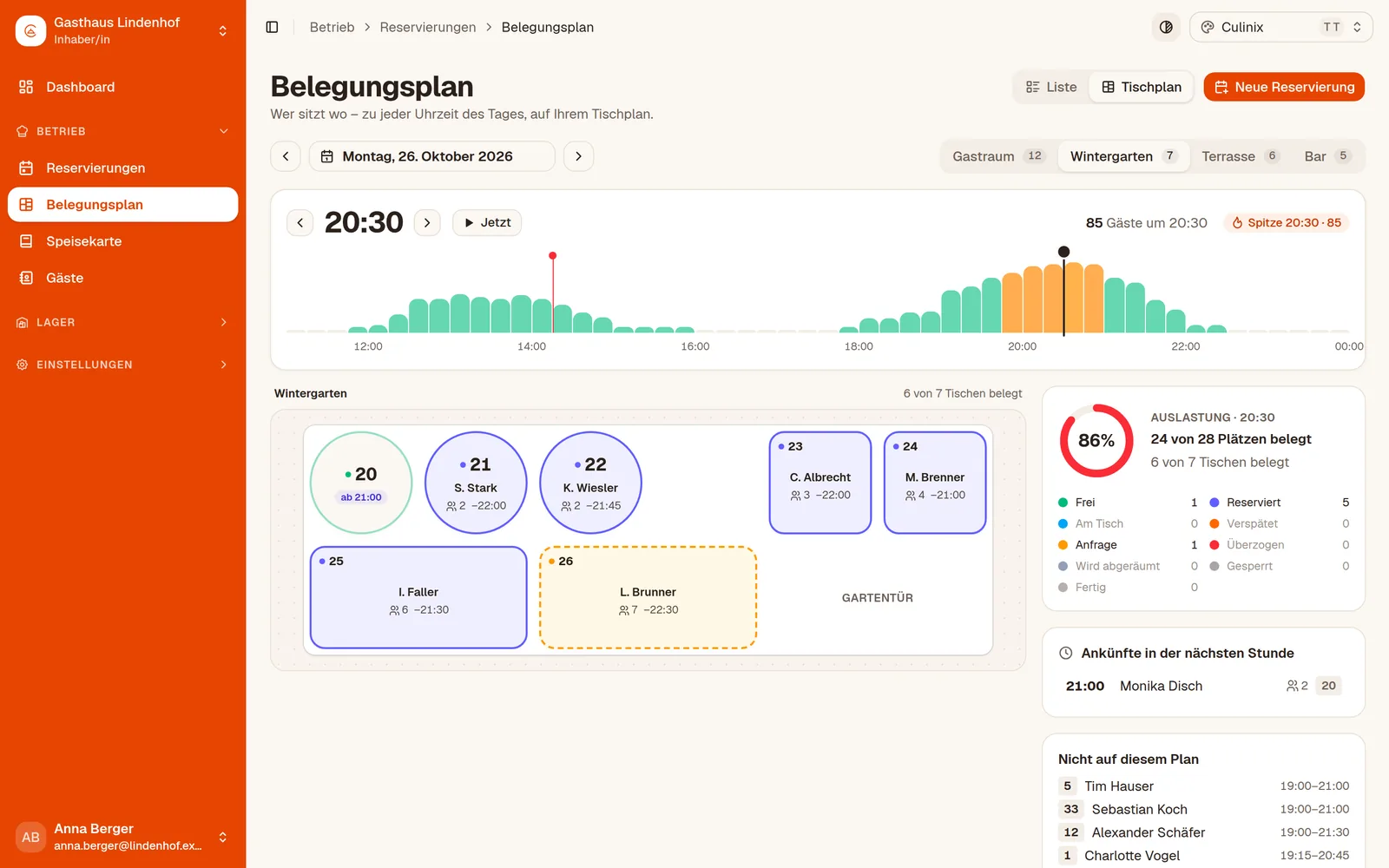Open Speisekarte in the sidebar
The width and height of the screenshot is (1389, 868).
pos(122,241)
